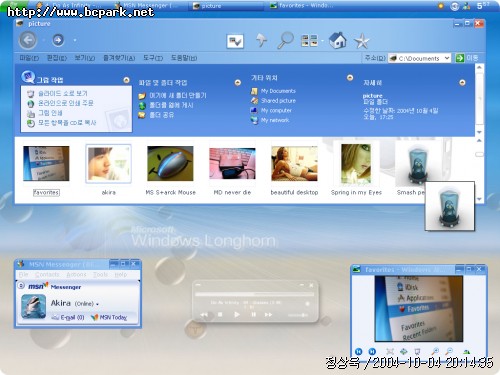
Task: Open My network icon in other places
Action: (254, 120)
